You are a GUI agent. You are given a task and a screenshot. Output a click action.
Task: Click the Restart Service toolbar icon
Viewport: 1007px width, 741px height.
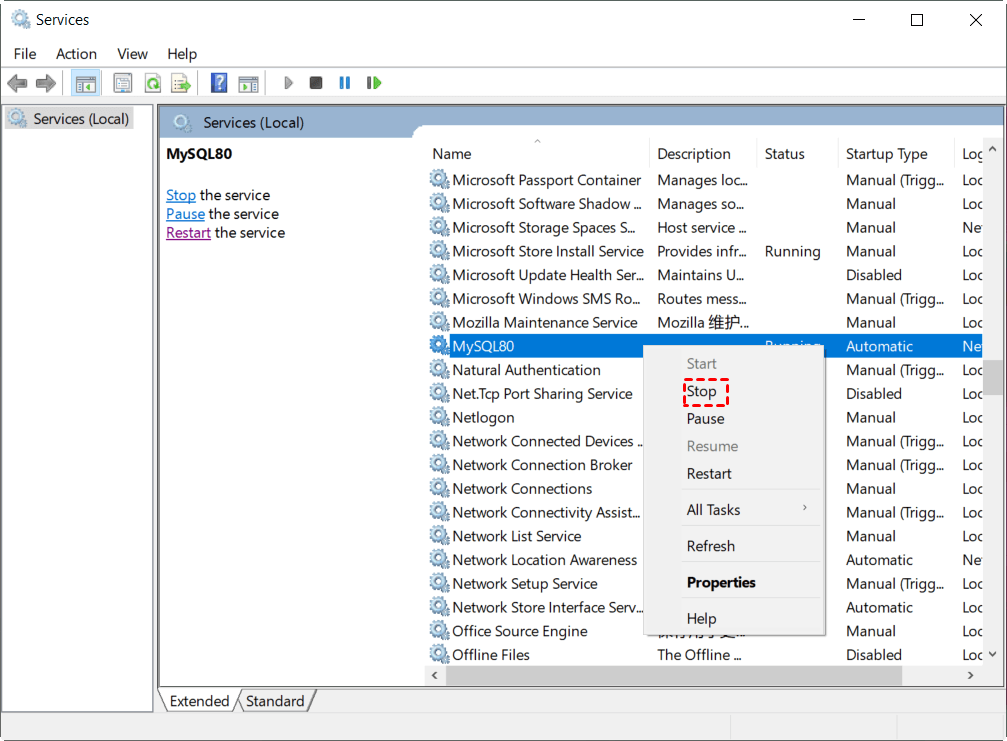(x=374, y=83)
